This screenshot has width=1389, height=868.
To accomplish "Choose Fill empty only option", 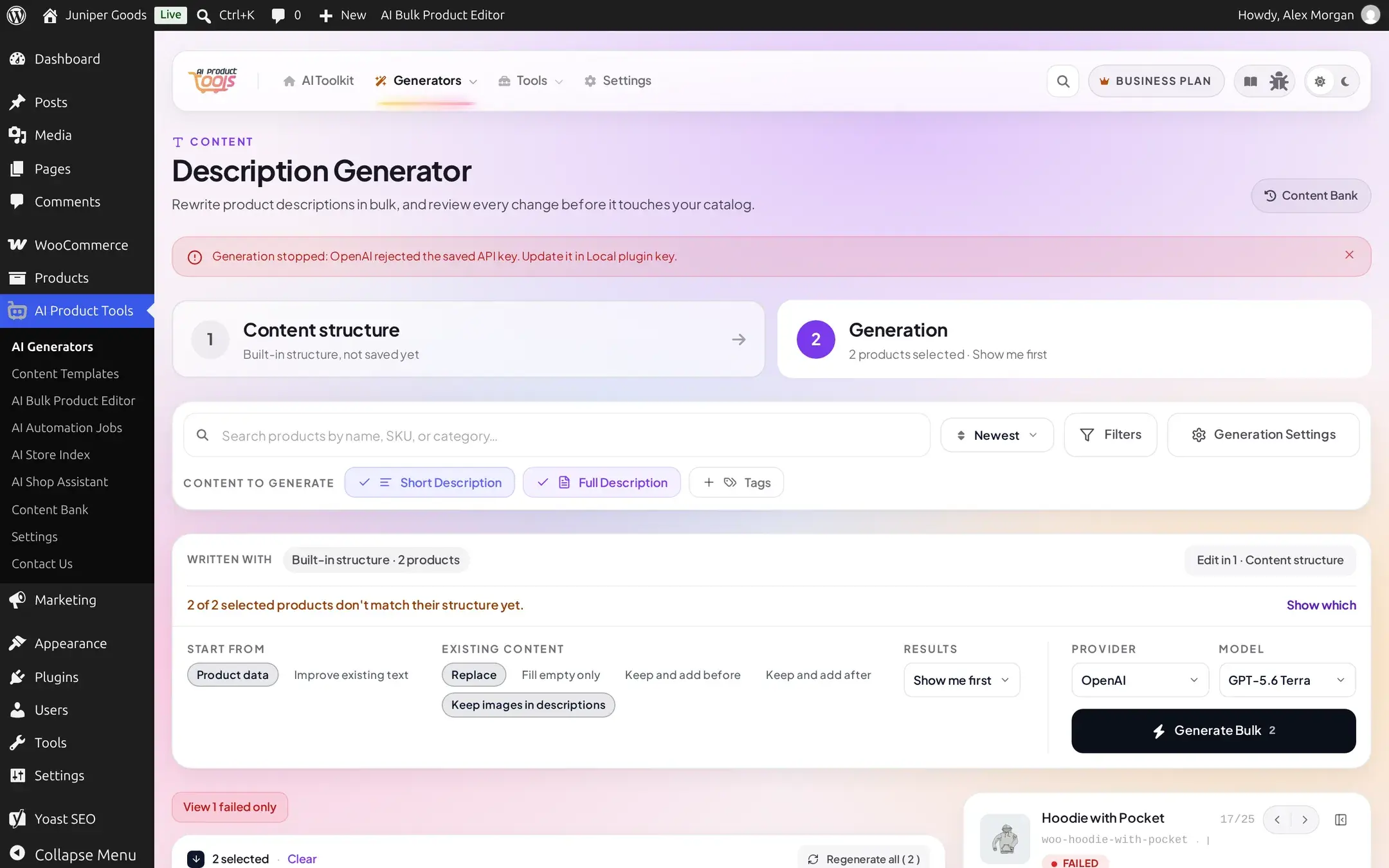I will (x=561, y=674).
